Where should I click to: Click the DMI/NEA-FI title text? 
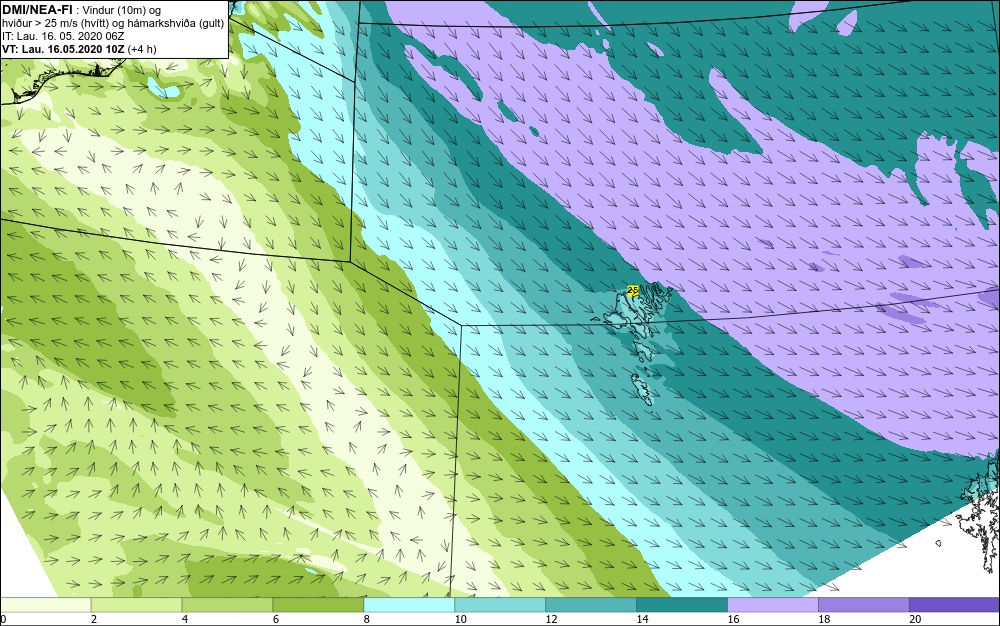tap(37, 10)
